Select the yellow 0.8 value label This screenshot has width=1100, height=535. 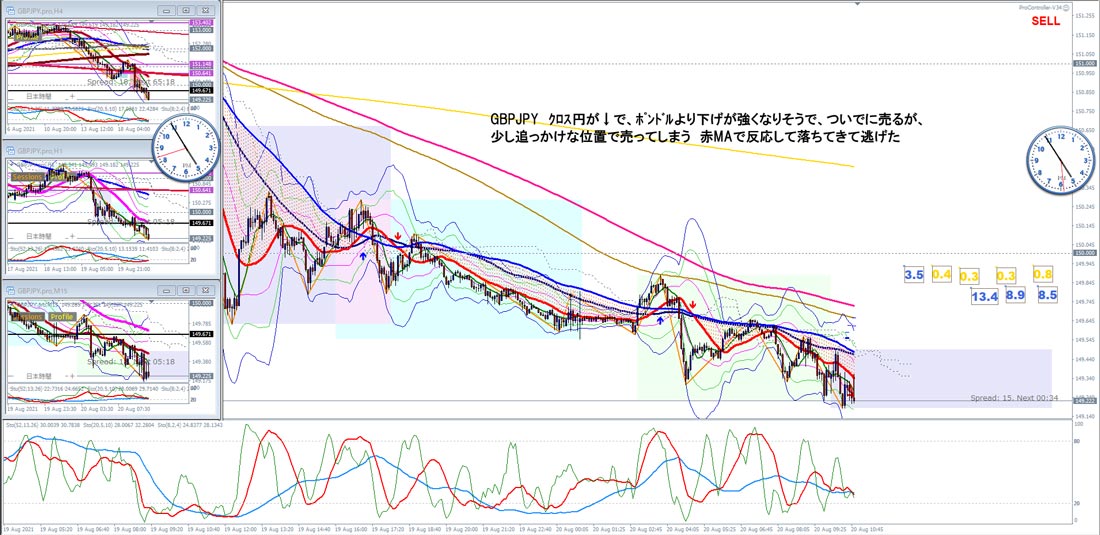[x=1043, y=274]
